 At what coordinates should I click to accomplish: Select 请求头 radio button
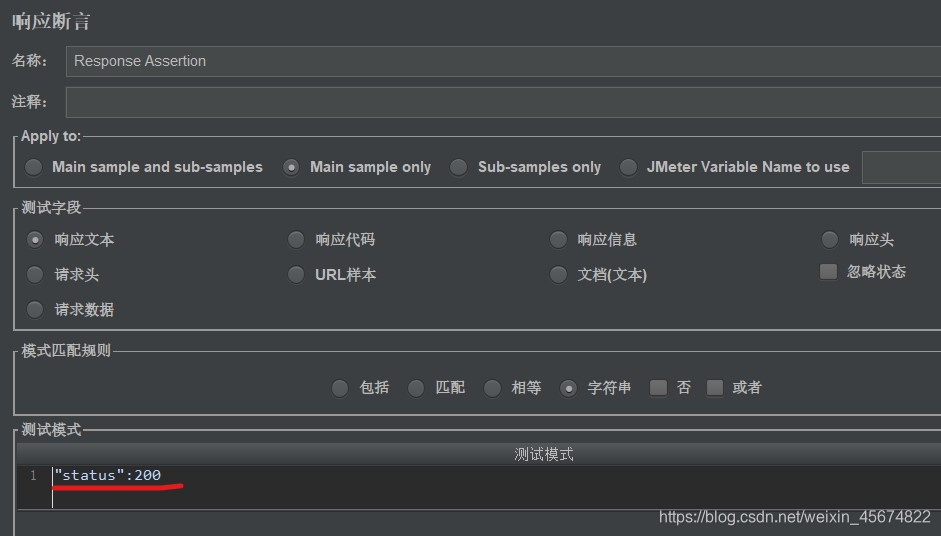pyautogui.click(x=35, y=274)
